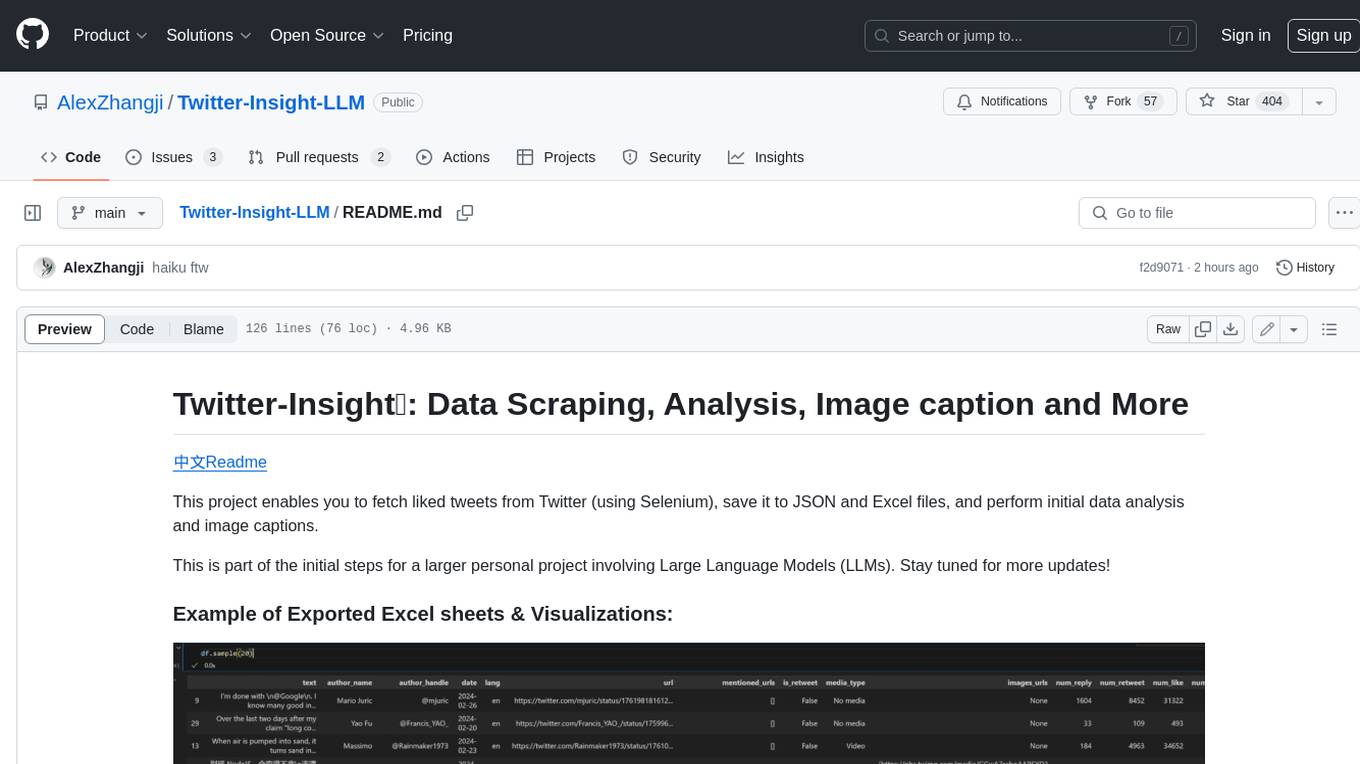Viewport: 1360px width, 764px height.
Task: Open the AlexZhangji commit author link
Action: tap(103, 268)
